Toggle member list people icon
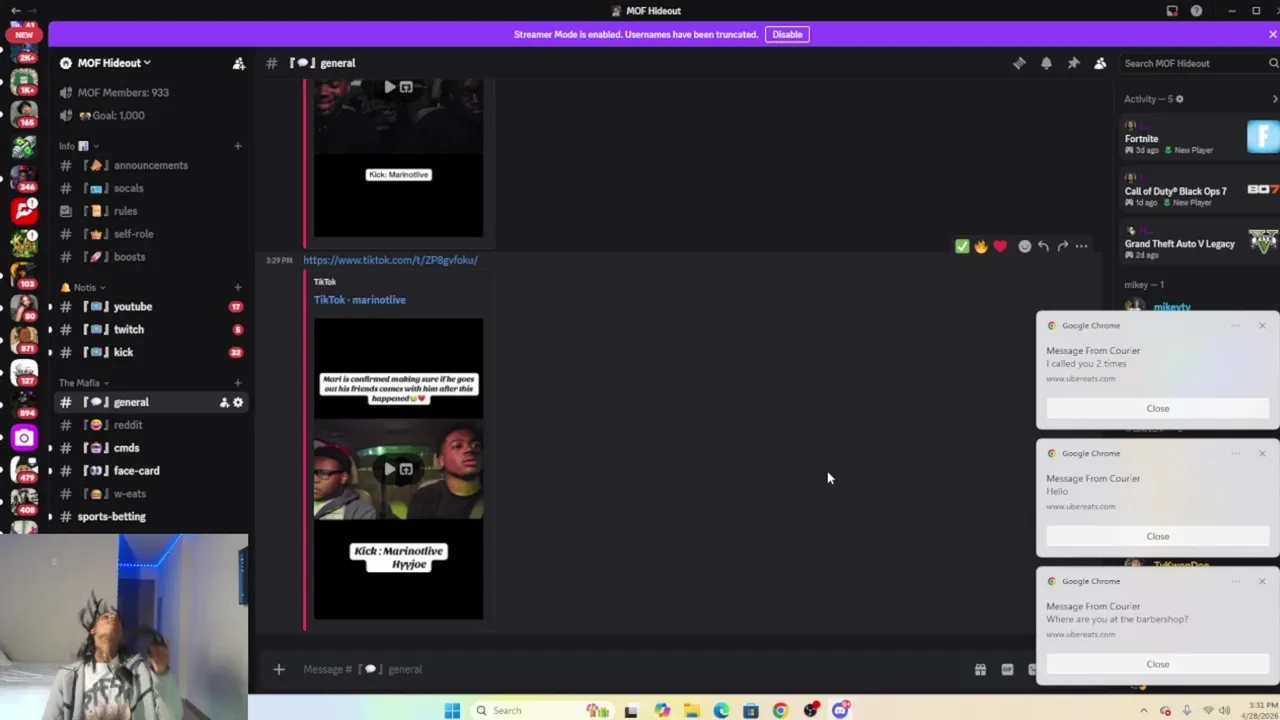 (x=1100, y=63)
